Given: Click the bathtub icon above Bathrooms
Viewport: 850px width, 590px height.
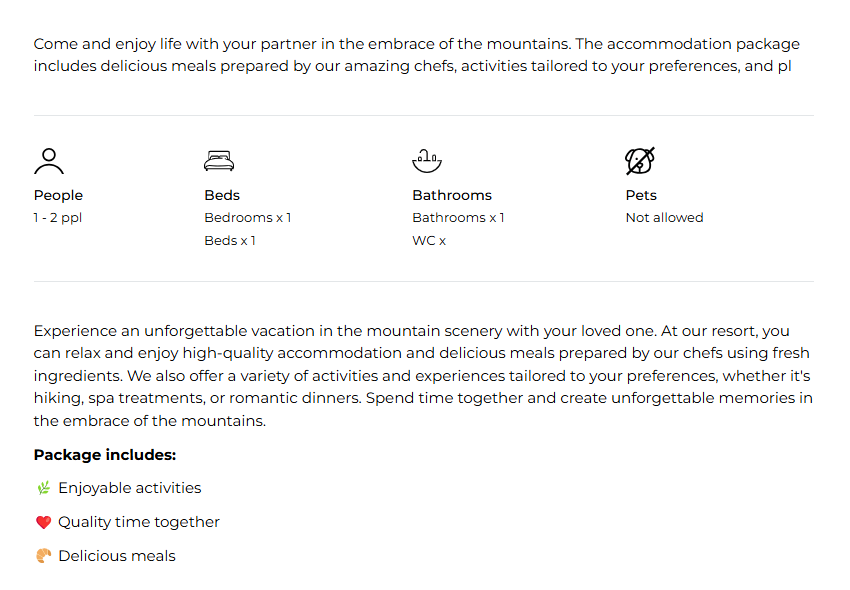Looking at the screenshot, I should click(x=427, y=161).
